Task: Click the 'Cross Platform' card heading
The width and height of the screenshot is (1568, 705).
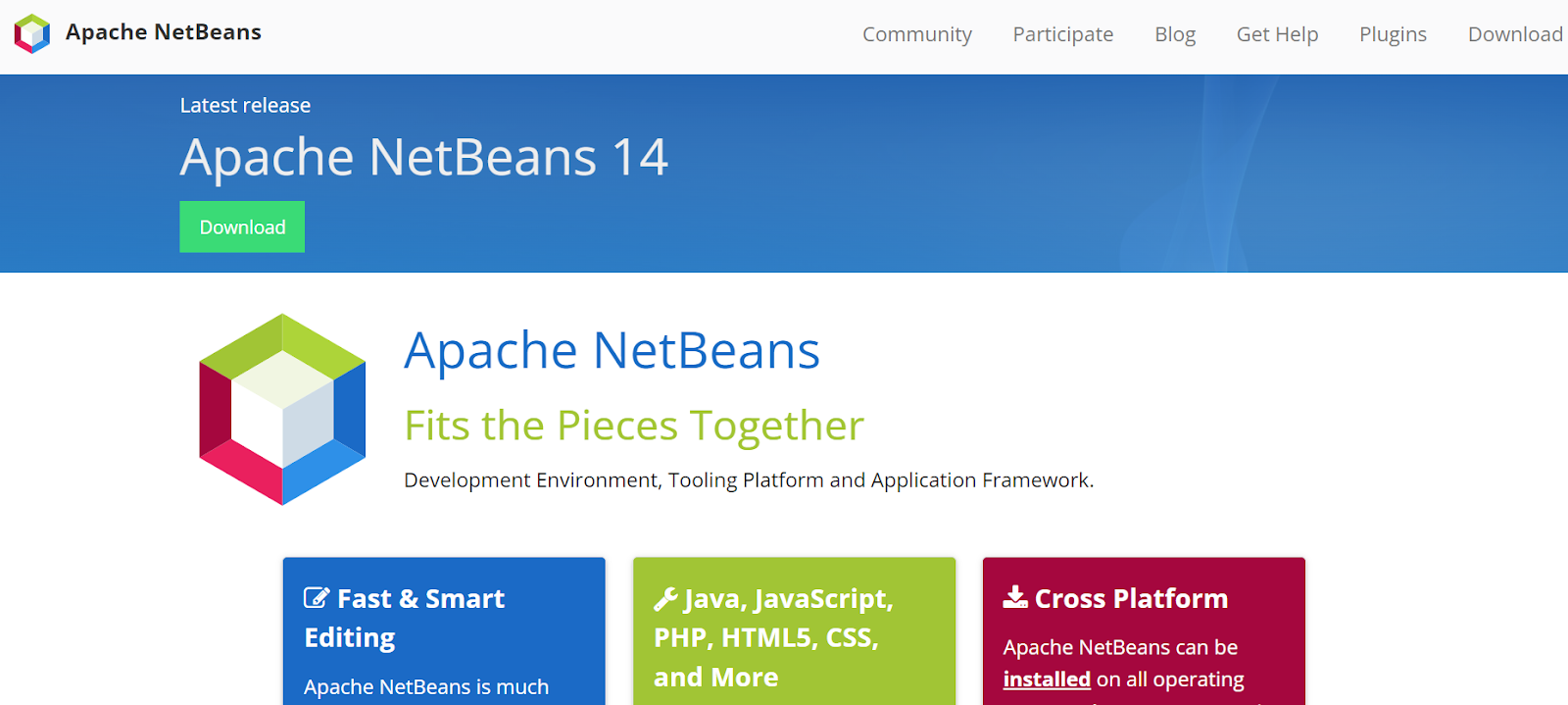Action: 1131,598
